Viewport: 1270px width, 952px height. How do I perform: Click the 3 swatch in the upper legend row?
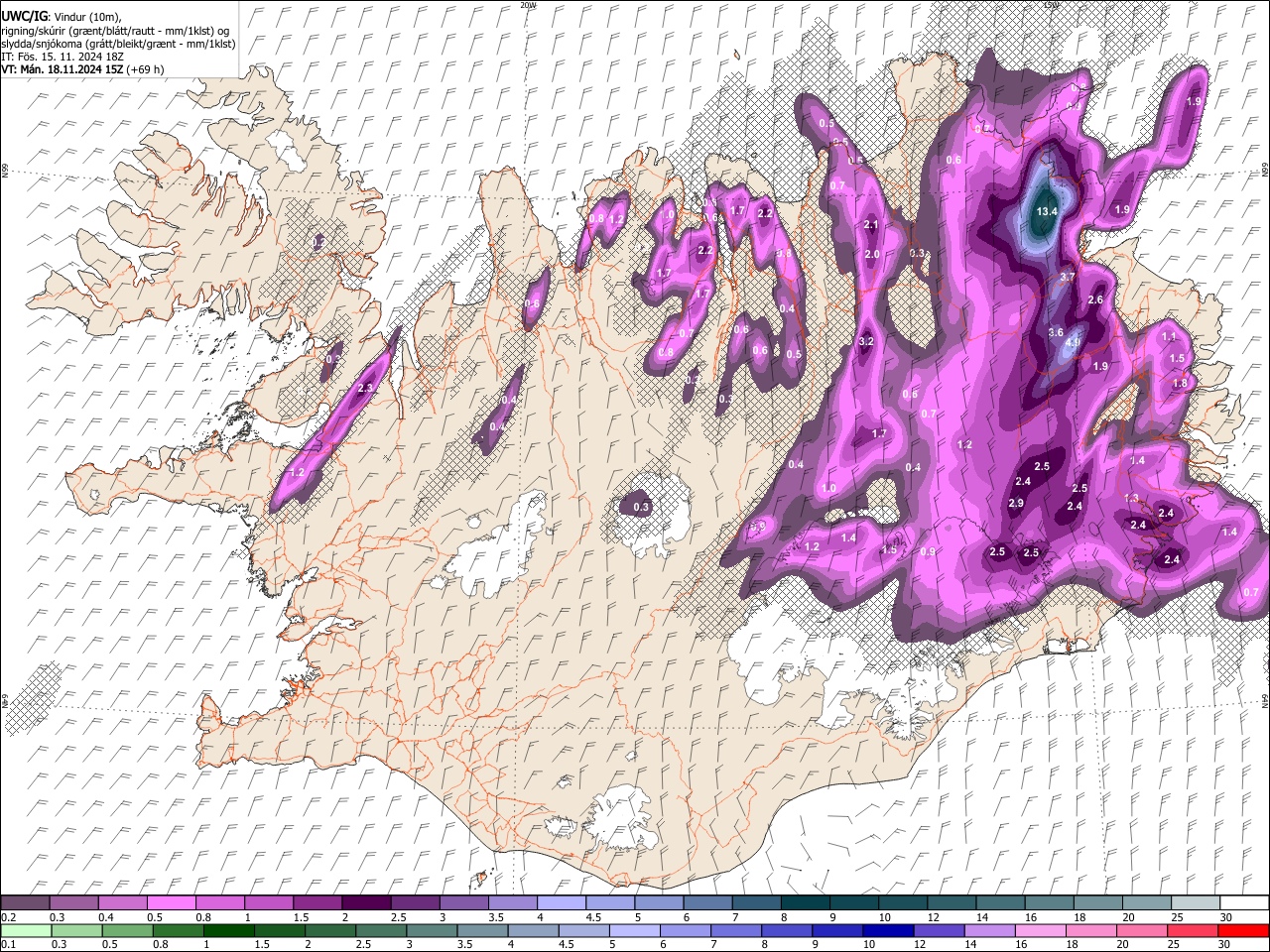462,902
